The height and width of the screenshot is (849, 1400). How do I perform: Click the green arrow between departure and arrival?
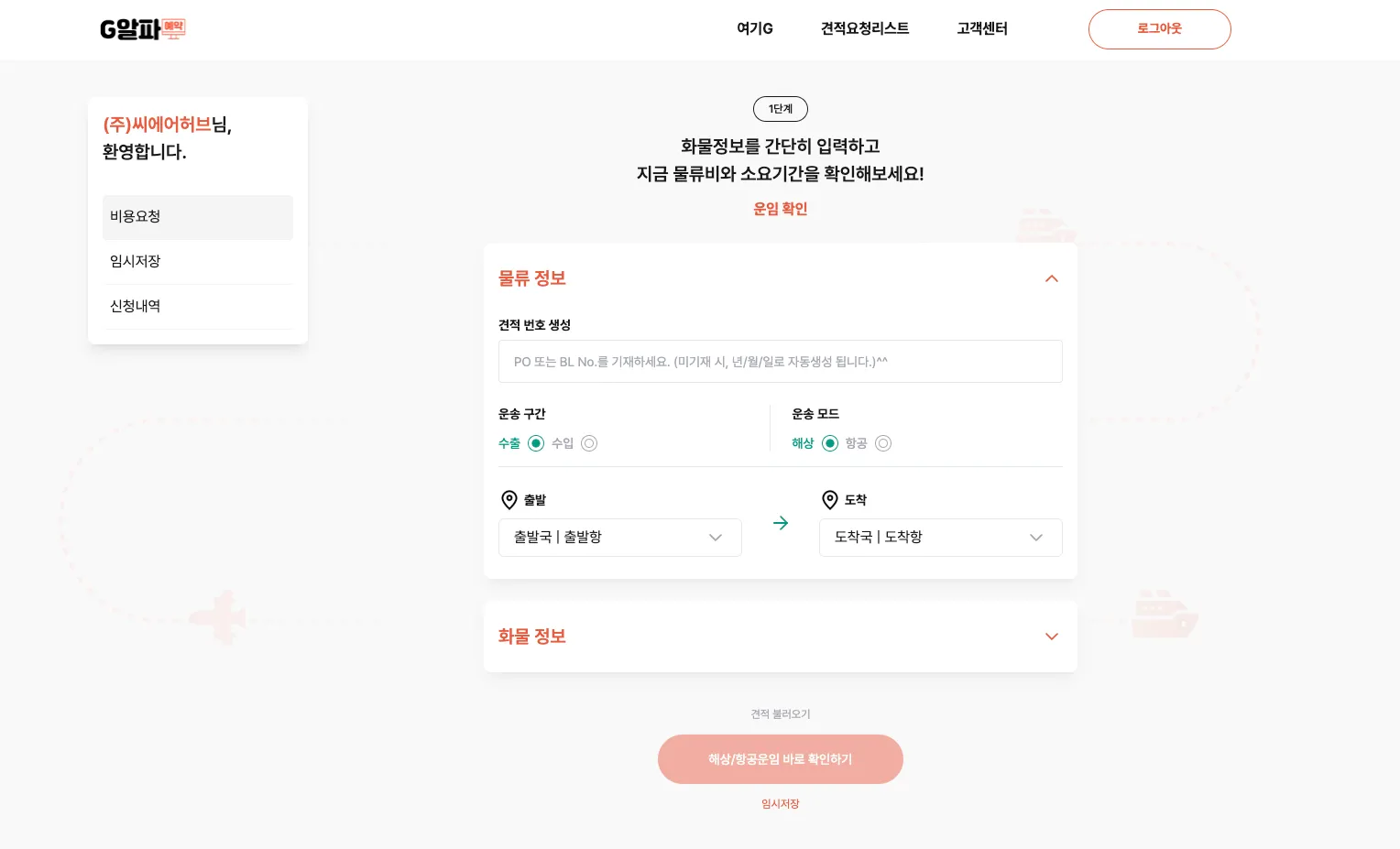[781, 523]
